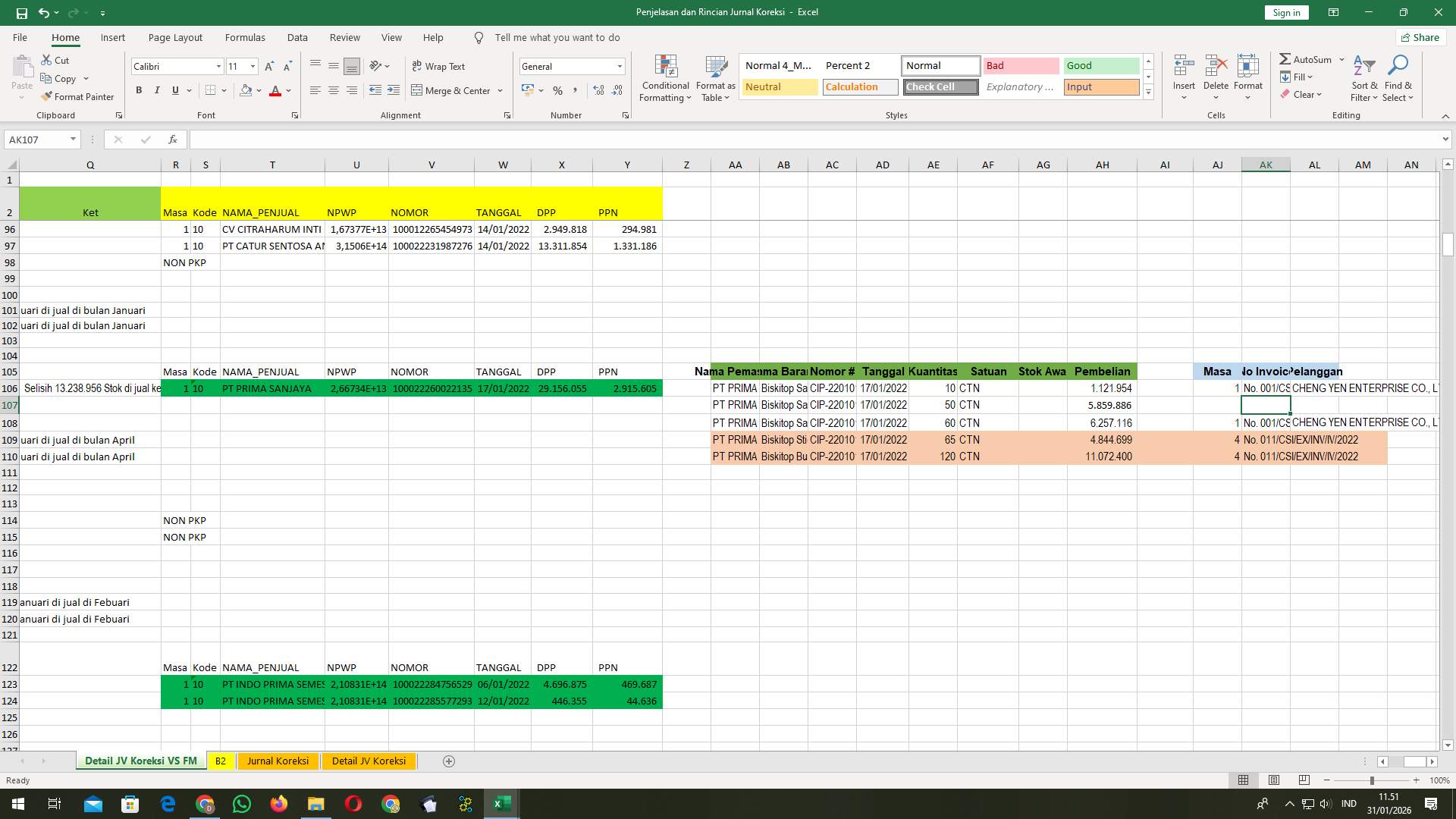Open Conditional Formatting options
The width and height of the screenshot is (1456, 819).
pos(665,78)
